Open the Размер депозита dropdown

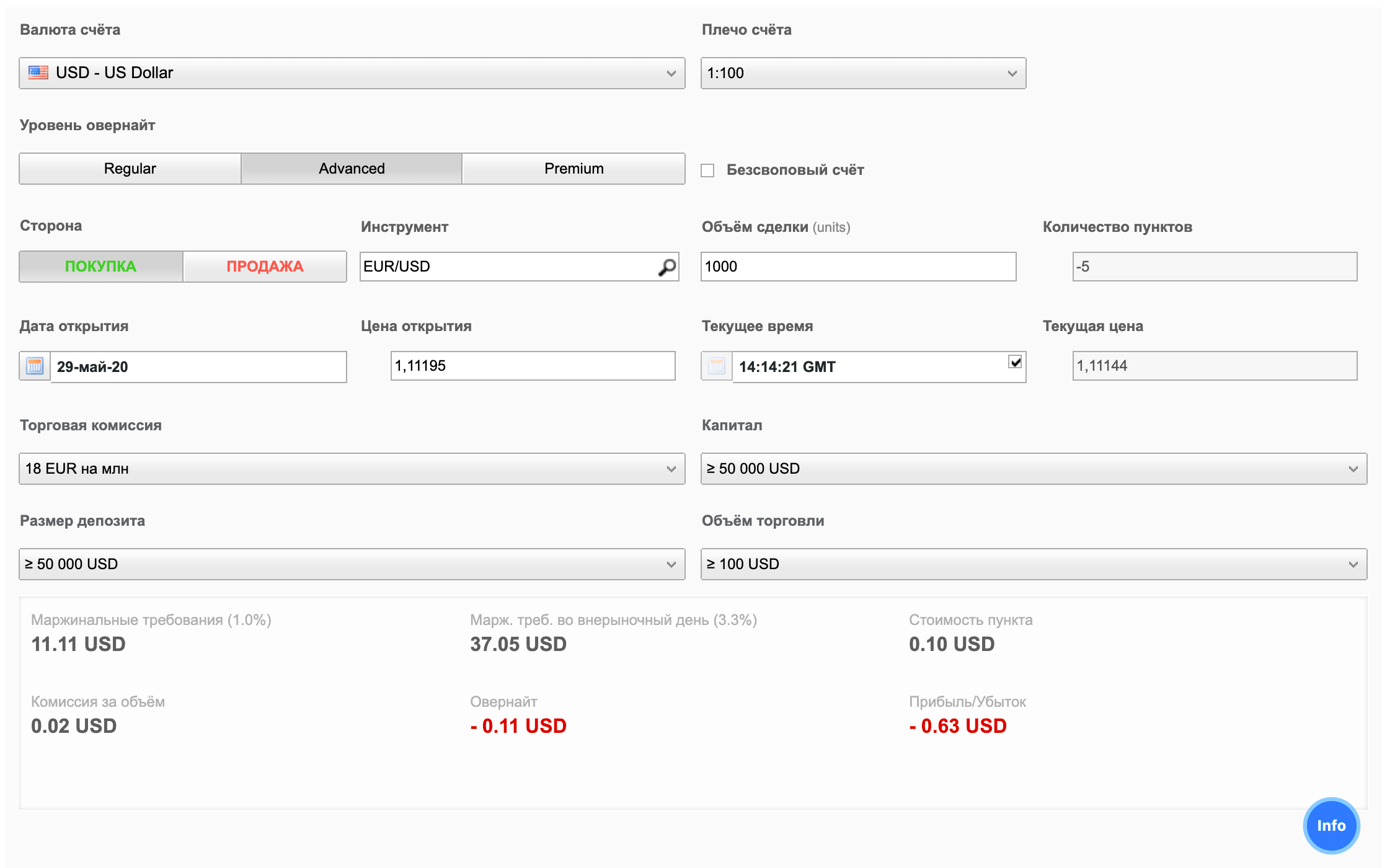pyautogui.click(x=352, y=564)
